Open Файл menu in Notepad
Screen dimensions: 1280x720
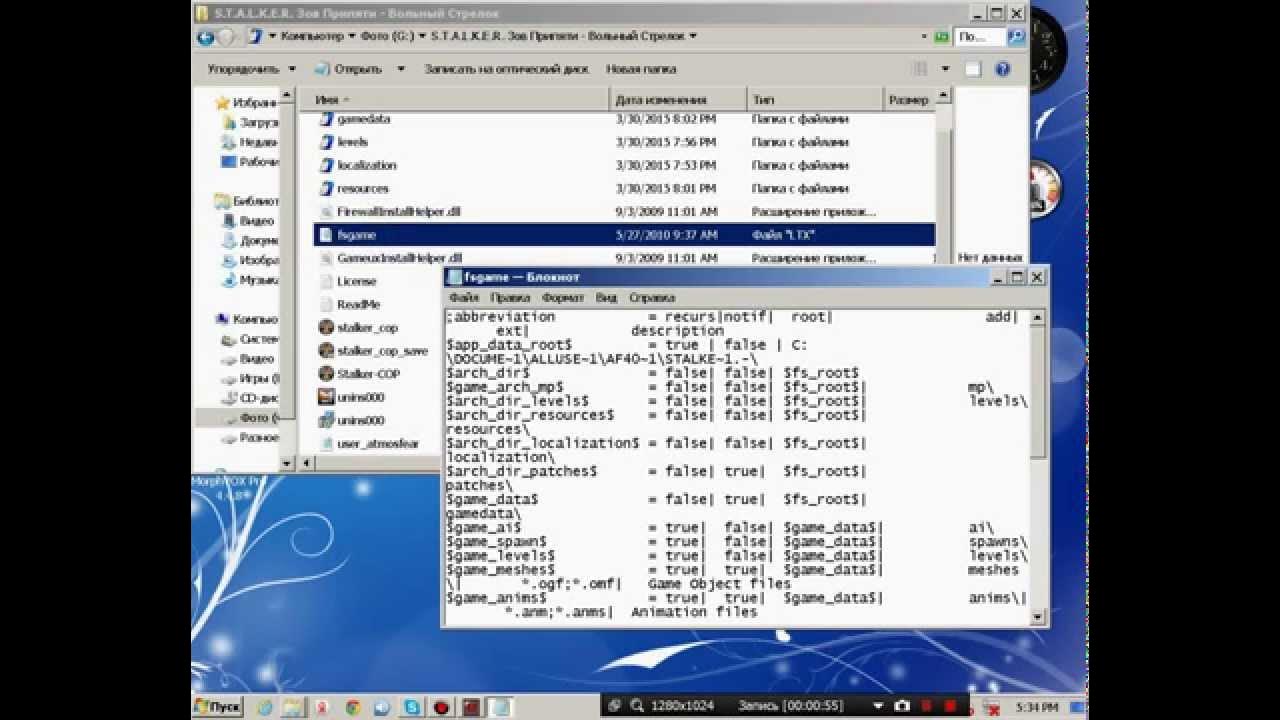[464, 297]
